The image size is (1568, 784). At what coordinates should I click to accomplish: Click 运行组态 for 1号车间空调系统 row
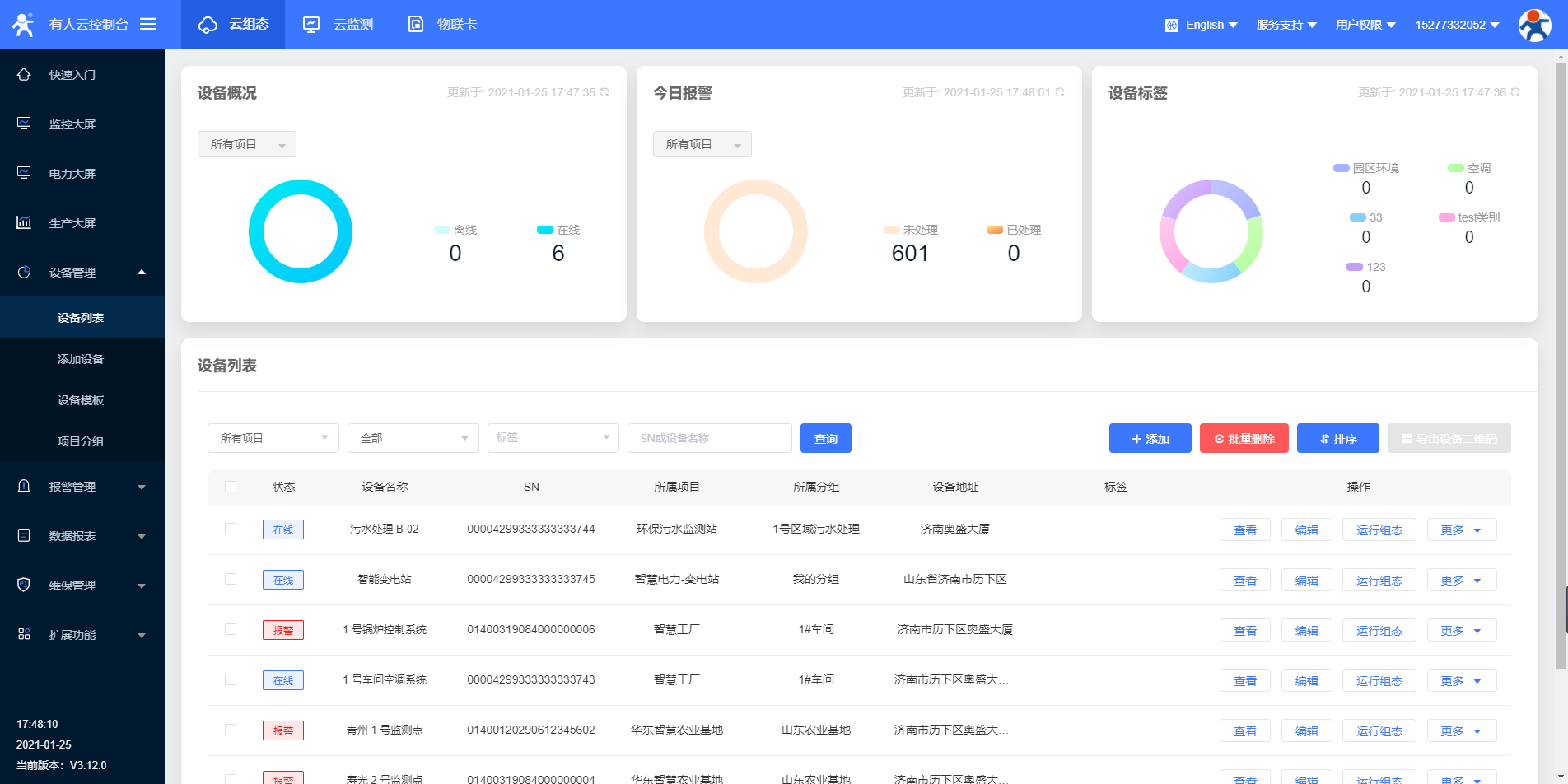point(1379,680)
